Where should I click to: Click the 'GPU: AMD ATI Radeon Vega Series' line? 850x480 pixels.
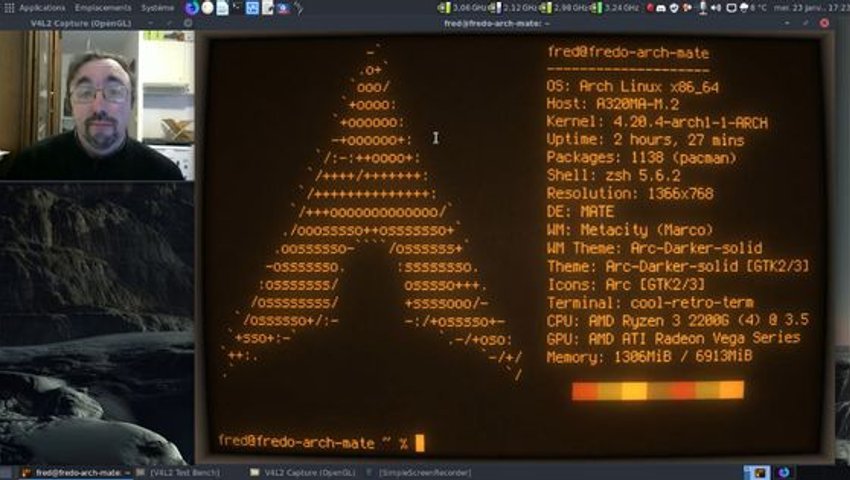[673, 338]
